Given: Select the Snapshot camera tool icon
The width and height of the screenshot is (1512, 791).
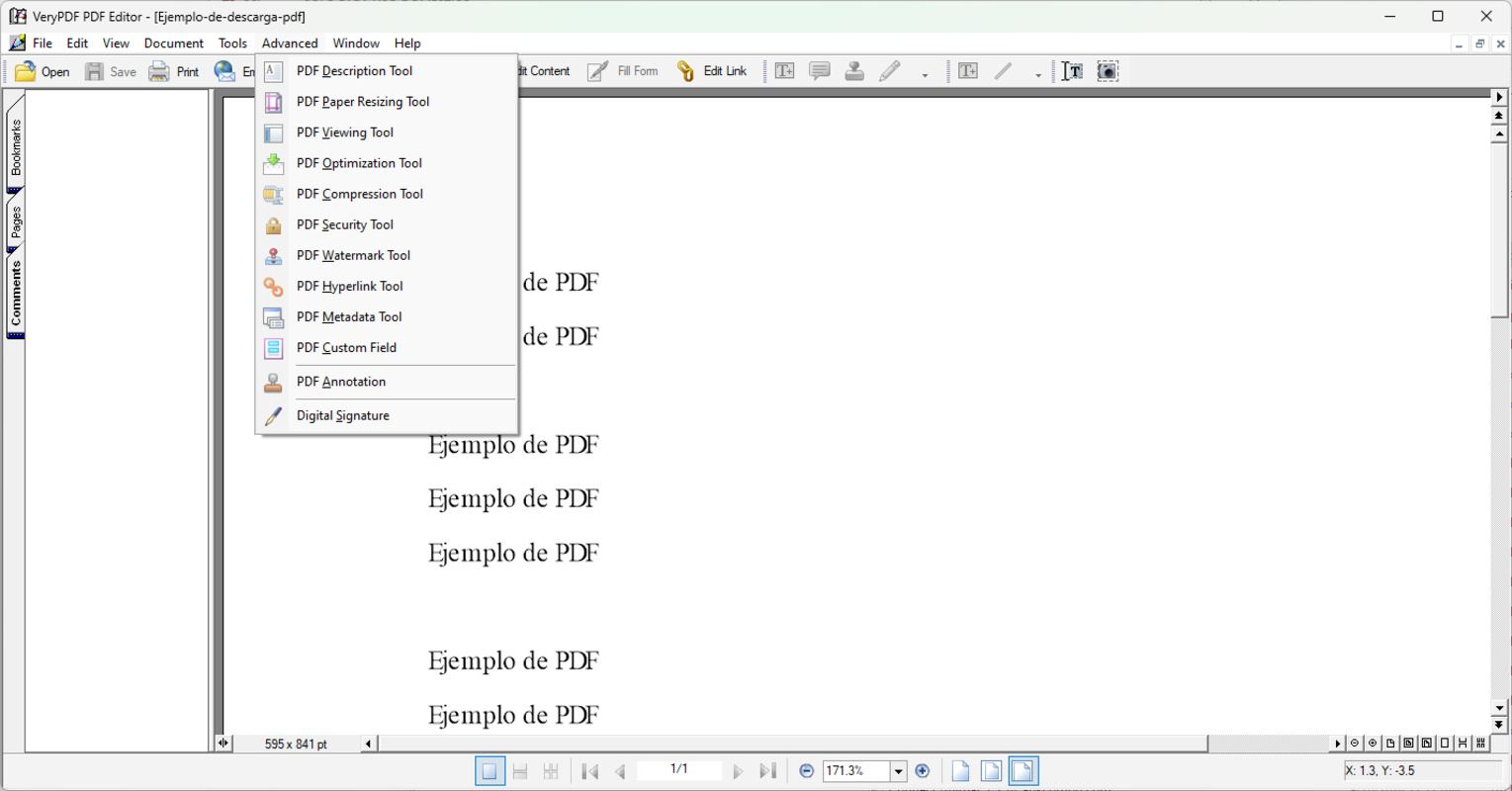Looking at the screenshot, I should pyautogui.click(x=1108, y=71).
